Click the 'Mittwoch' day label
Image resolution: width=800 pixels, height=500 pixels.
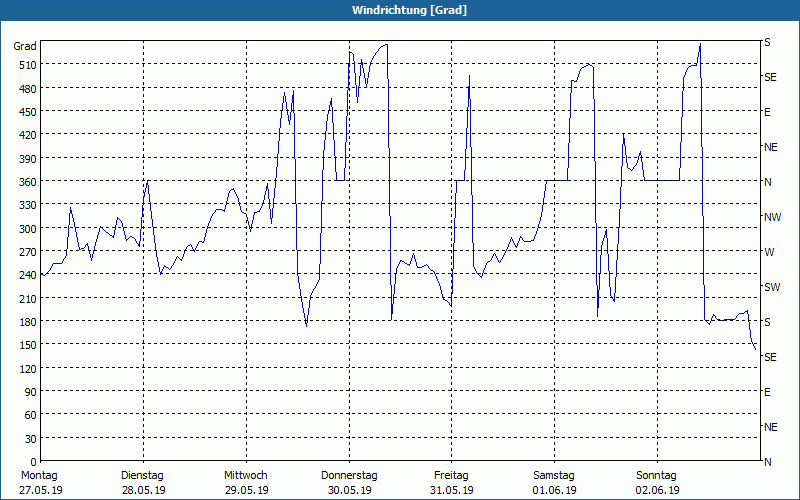[x=246, y=476]
